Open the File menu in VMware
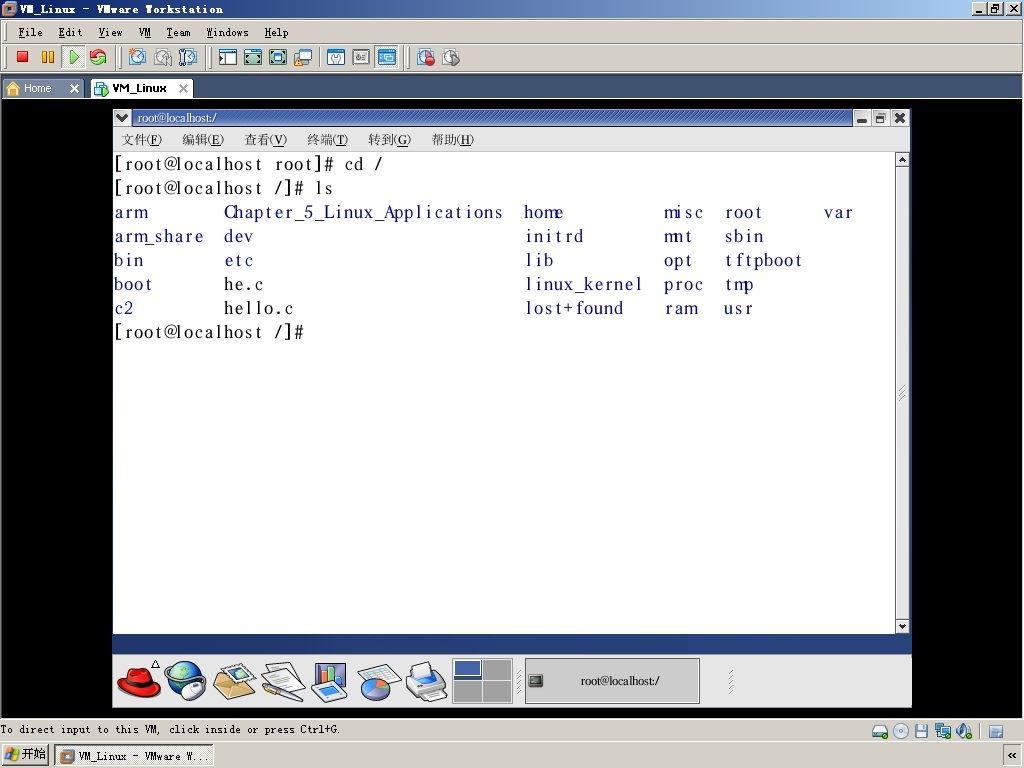 point(30,33)
